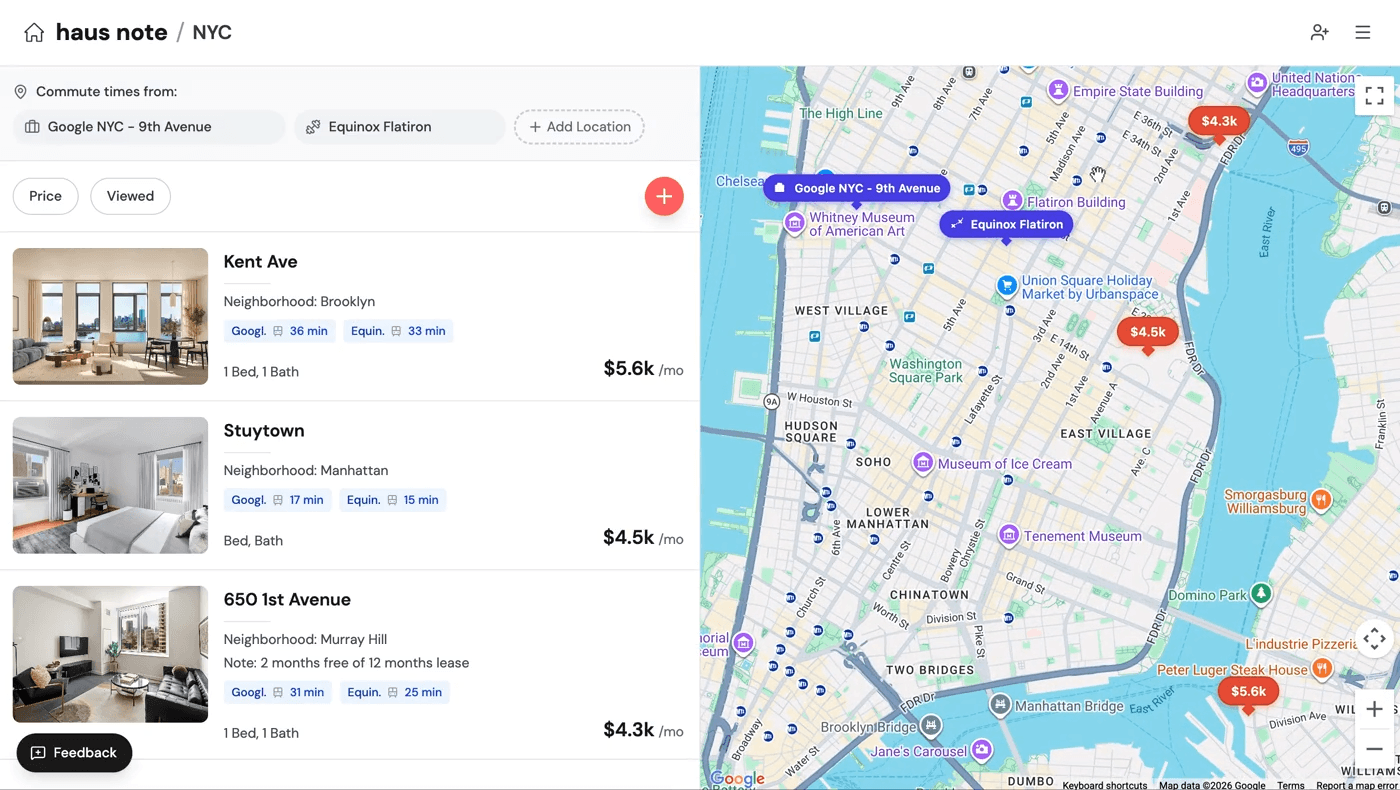
Task: Open the Feedback button
Action: point(74,753)
